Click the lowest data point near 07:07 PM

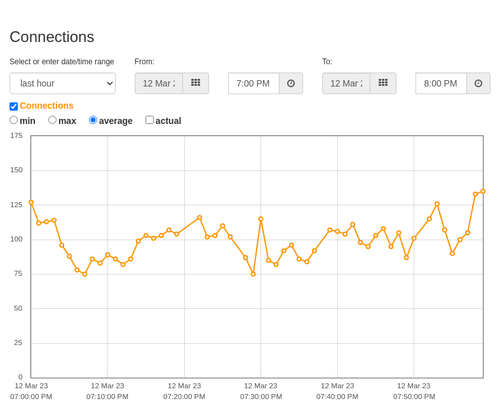click(85, 274)
